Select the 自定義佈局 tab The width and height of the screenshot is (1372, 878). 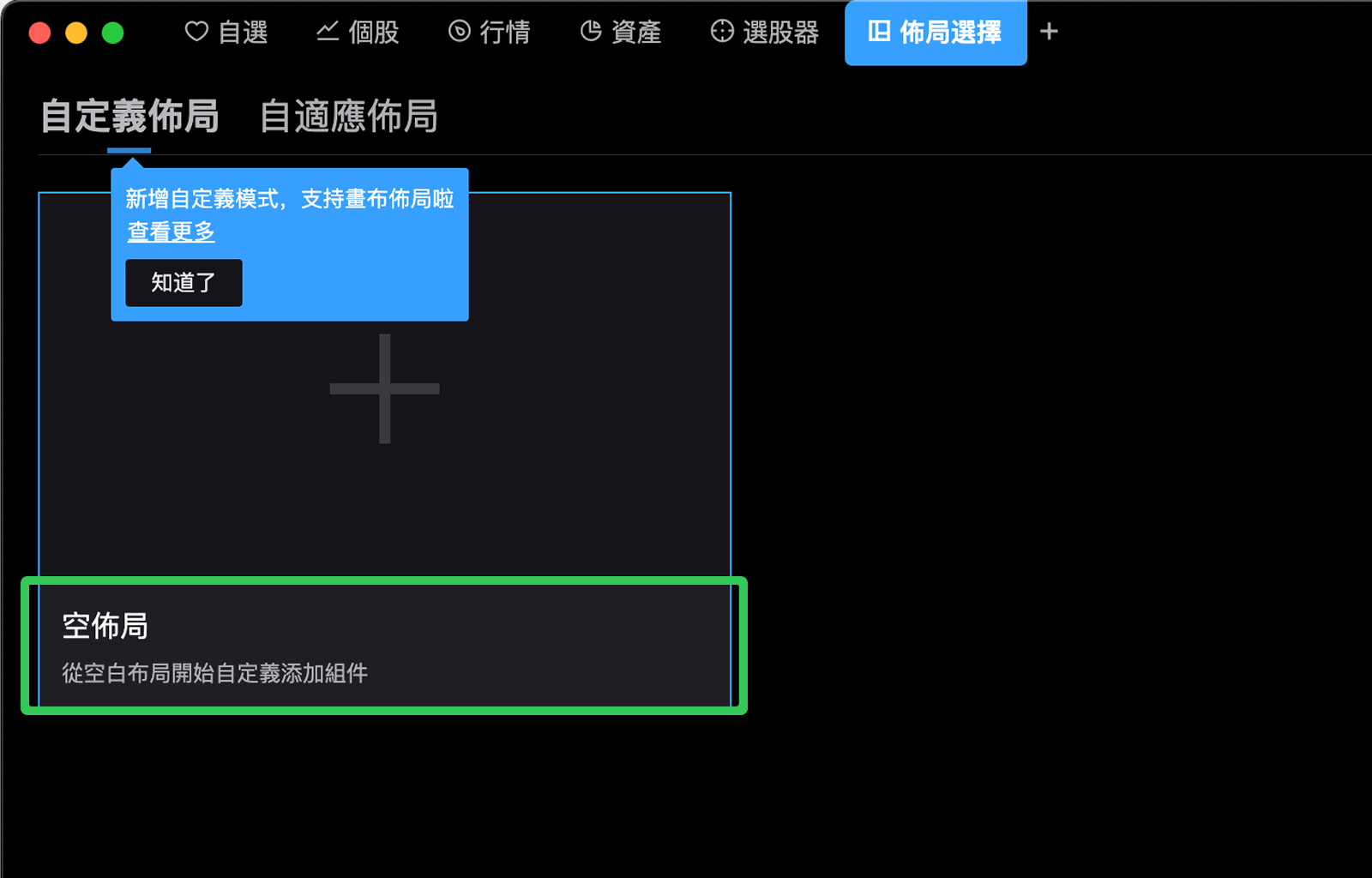(129, 117)
